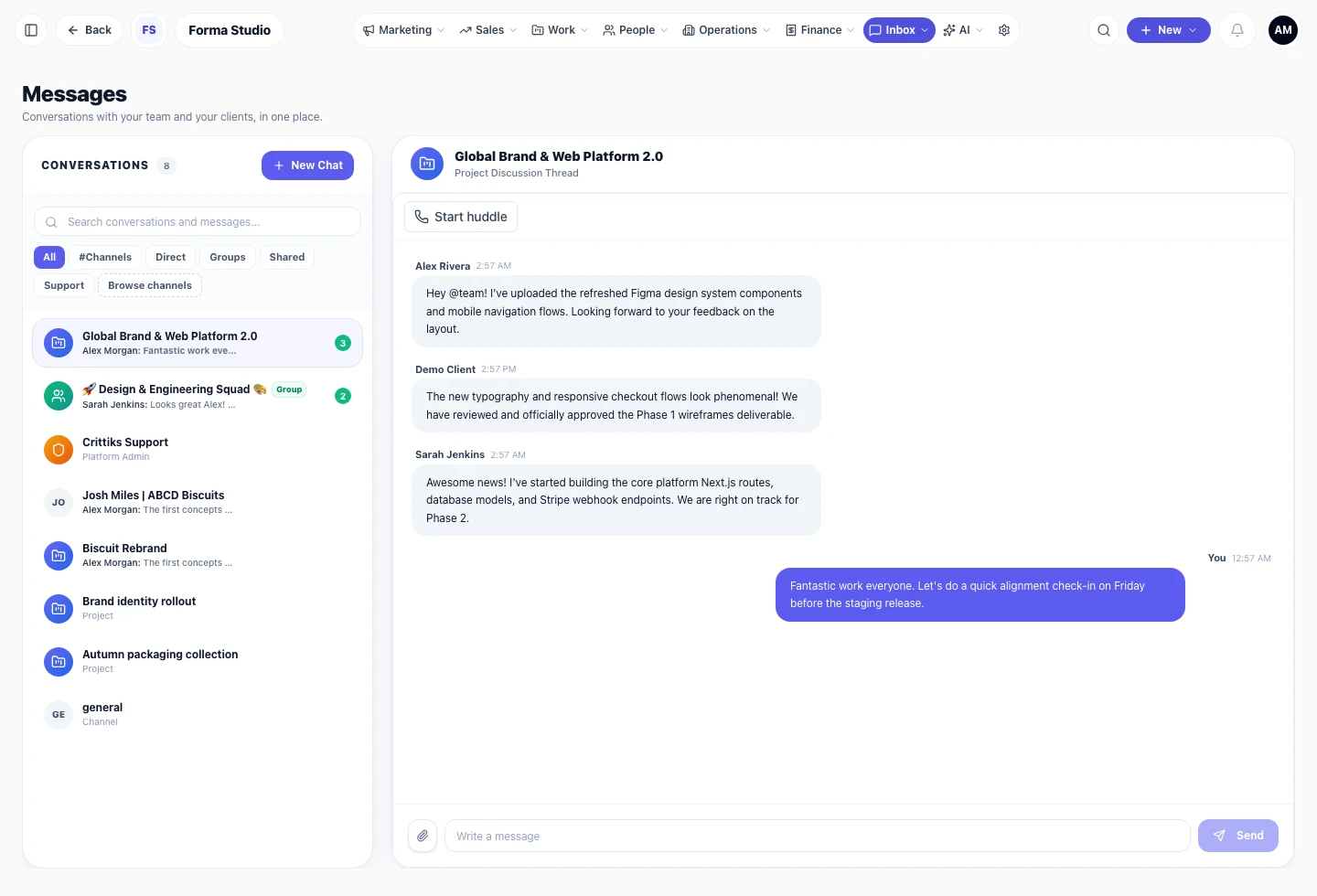Expand the Marketing dropdown menu
This screenshot has width=1317, height=896.
[403, 30]
